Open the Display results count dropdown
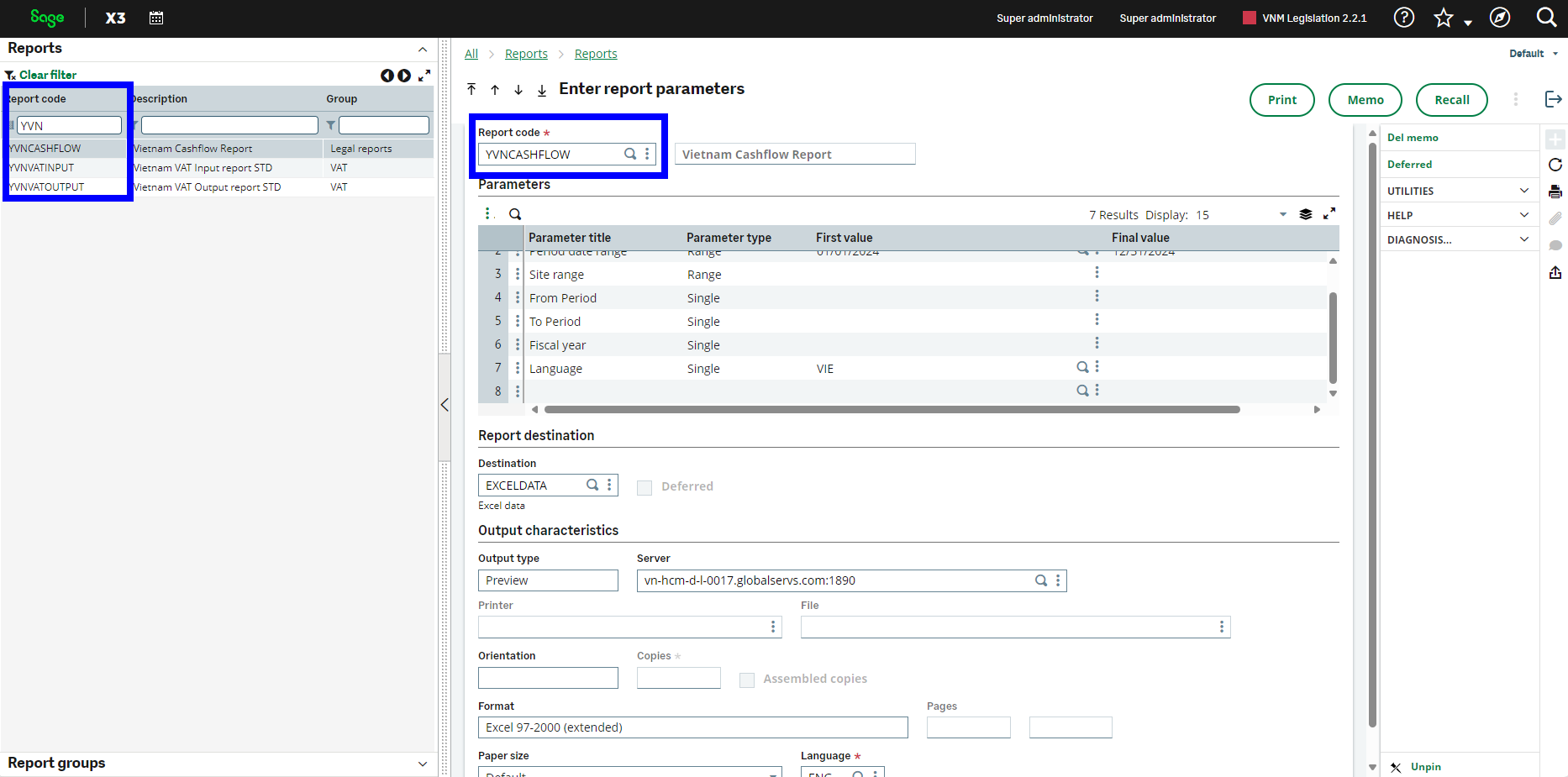The width and height of the screenshot is (1568, 777). [x=1283, y=215]
